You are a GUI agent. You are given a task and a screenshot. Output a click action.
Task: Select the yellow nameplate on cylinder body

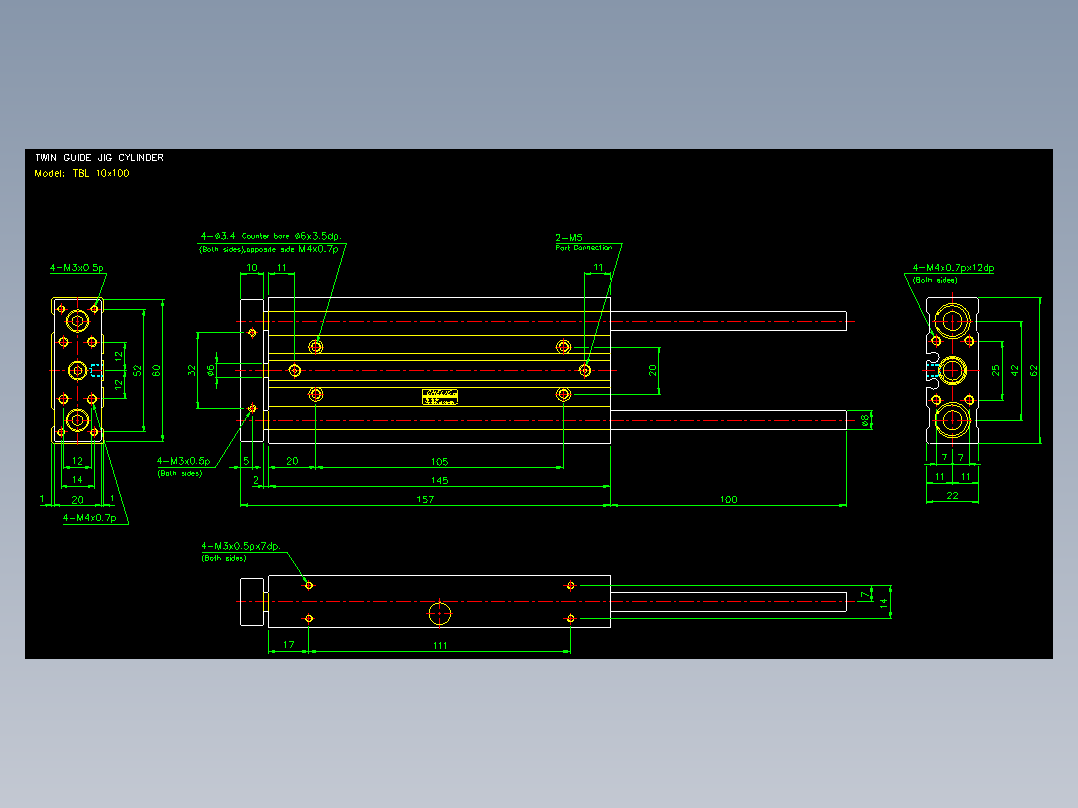point(440,397)
